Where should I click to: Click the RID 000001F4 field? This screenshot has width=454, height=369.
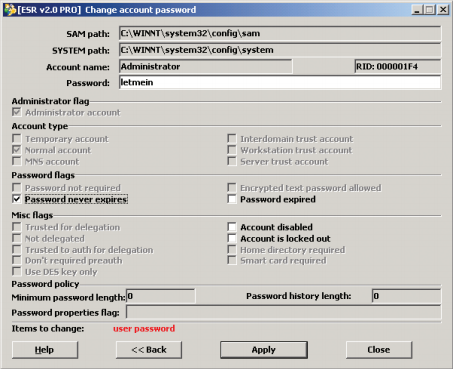tap(398, 66)
